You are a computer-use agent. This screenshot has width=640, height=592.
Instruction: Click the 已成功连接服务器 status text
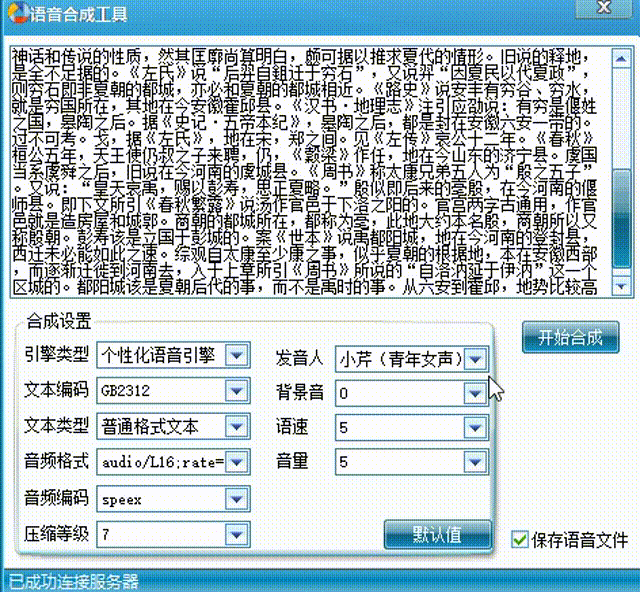point(73,581)
